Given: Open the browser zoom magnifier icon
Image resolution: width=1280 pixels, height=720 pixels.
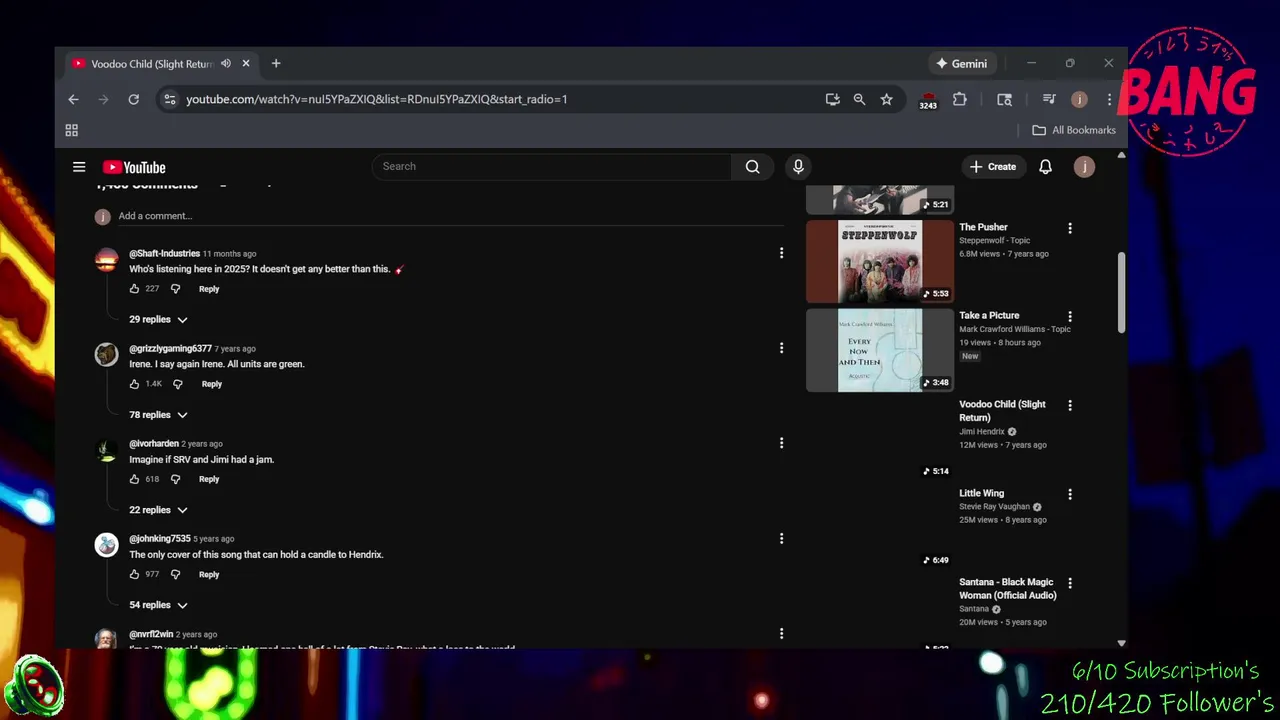Looking at the screenshot, I should click(x=859, y=99).
